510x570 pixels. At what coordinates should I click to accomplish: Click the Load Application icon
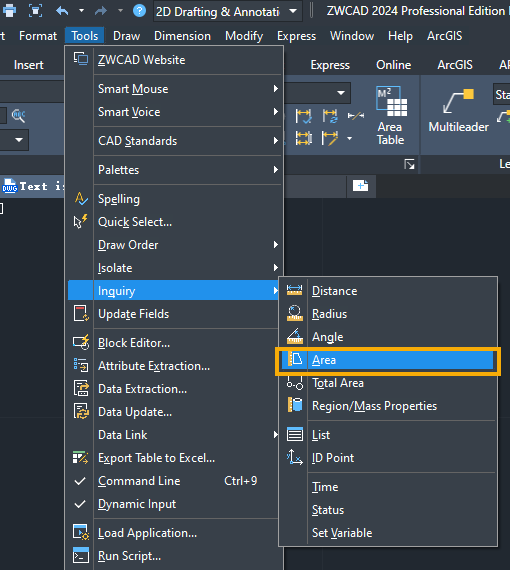click(81, 532)
